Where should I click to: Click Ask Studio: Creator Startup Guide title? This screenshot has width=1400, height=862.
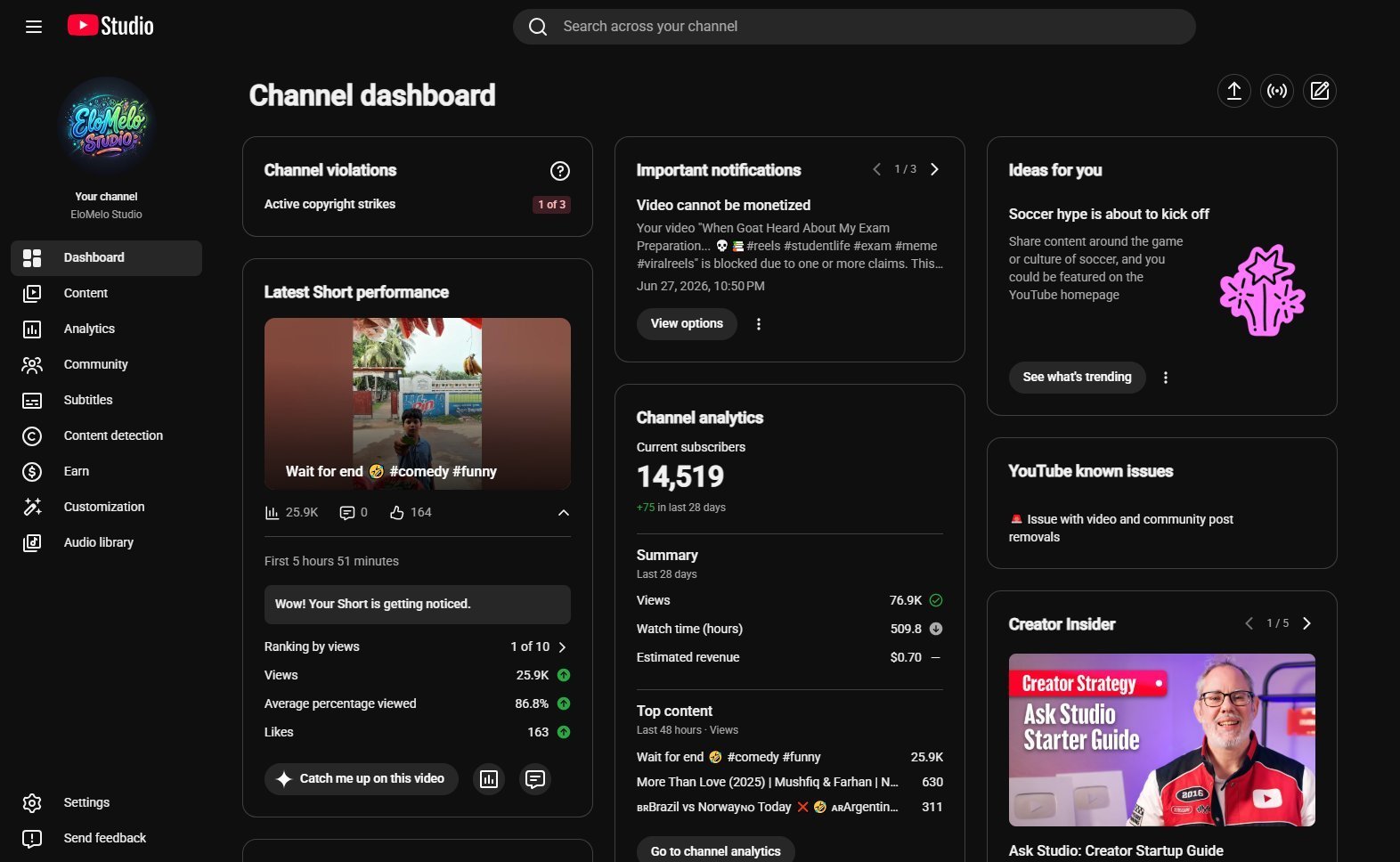pos(1116,850)
